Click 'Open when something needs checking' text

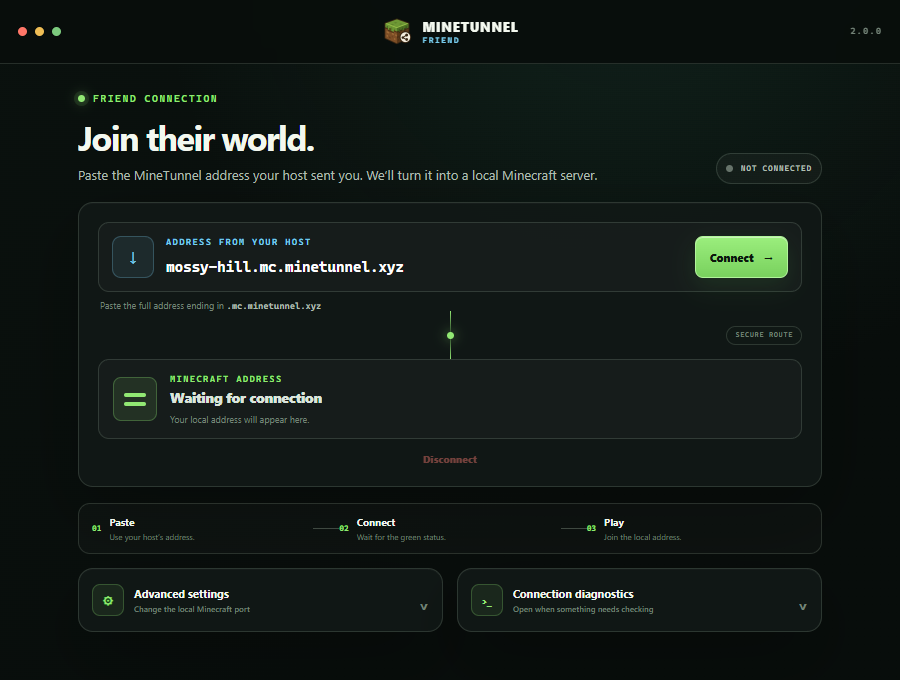pyautogui.click(x=583, y=609)
